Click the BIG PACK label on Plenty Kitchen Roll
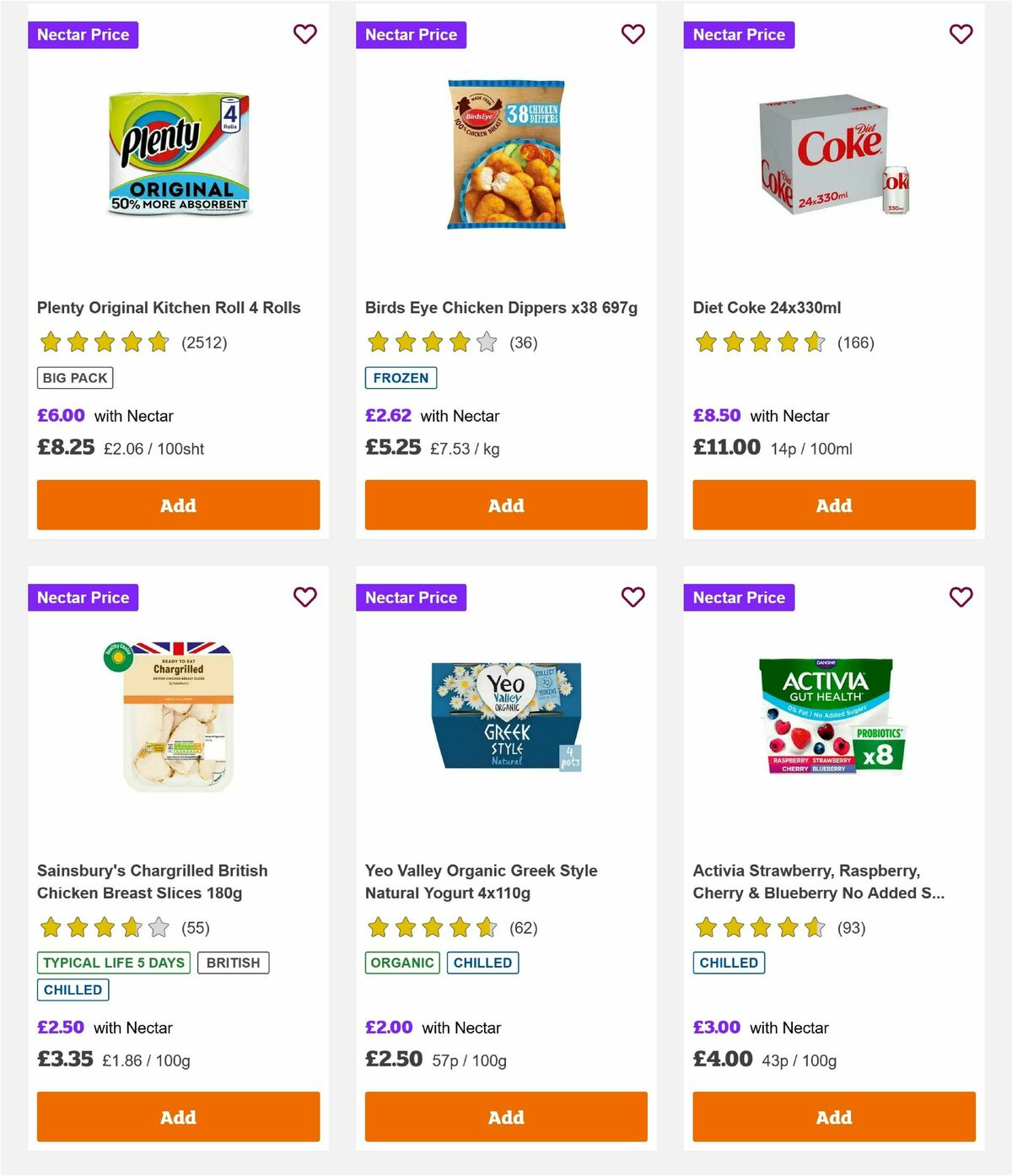The height and width of the screenshot is (1176, 1012). (74, 378)
